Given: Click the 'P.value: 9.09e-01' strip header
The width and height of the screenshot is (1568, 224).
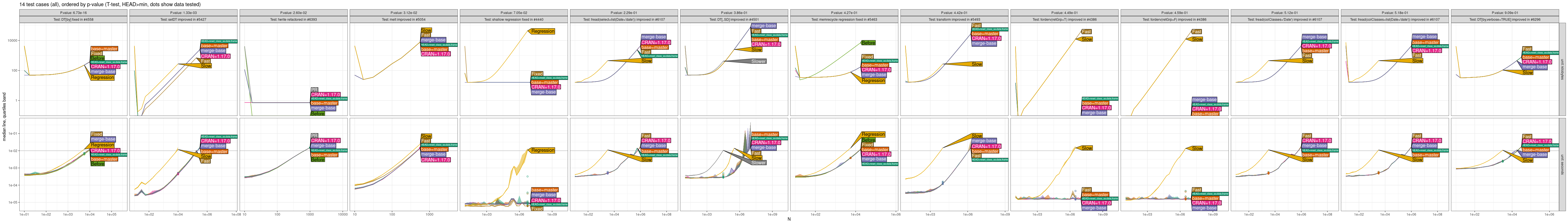Looking at the screenshot, I should click(x=1505, y=13).
